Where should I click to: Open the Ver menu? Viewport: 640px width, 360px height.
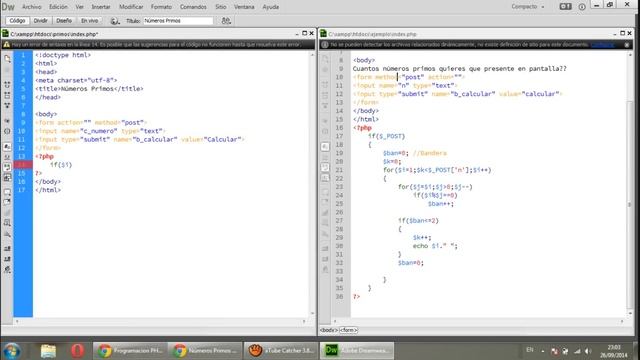tap(80, 7)
